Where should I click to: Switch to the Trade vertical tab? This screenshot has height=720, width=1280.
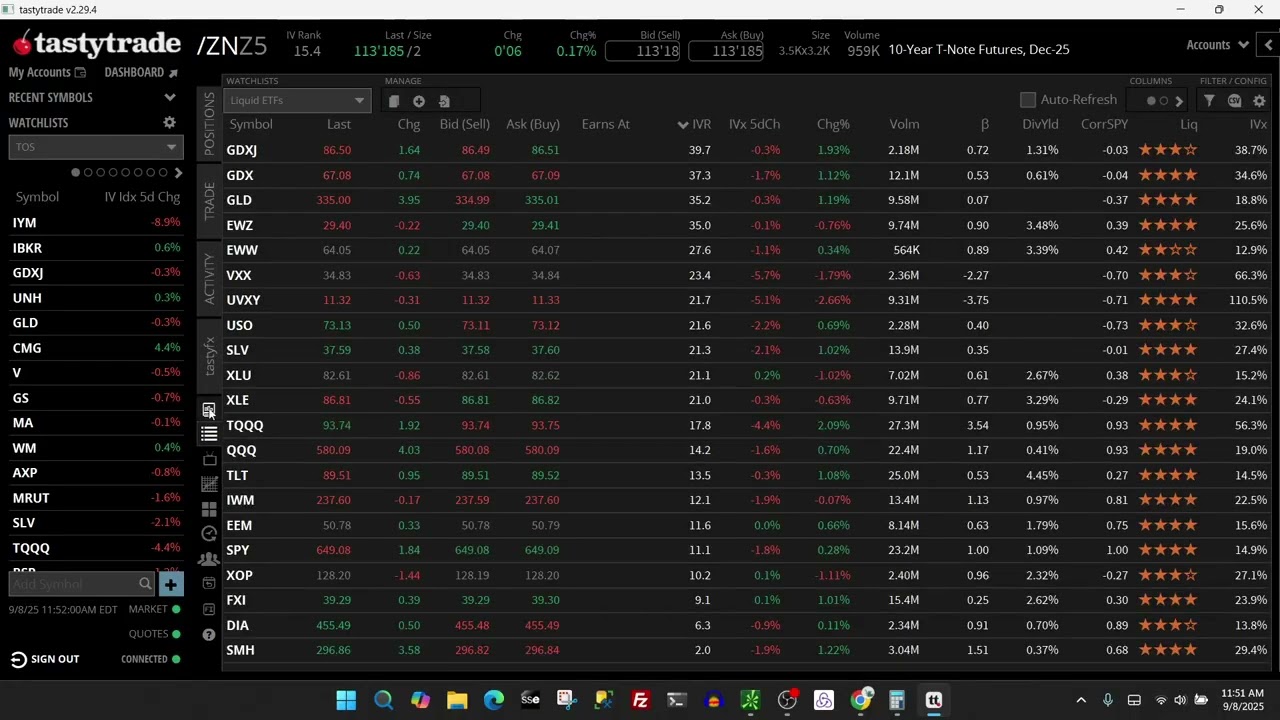pyautogui.click(x=209, y=201)
